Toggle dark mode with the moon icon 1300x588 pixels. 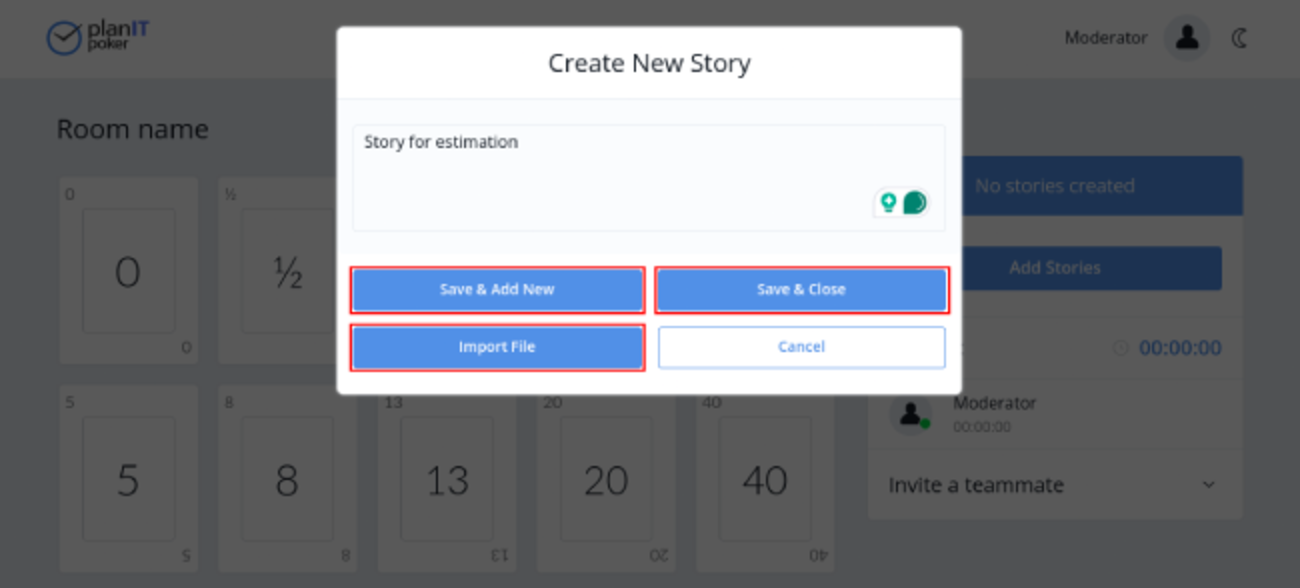pos(1240,38)
